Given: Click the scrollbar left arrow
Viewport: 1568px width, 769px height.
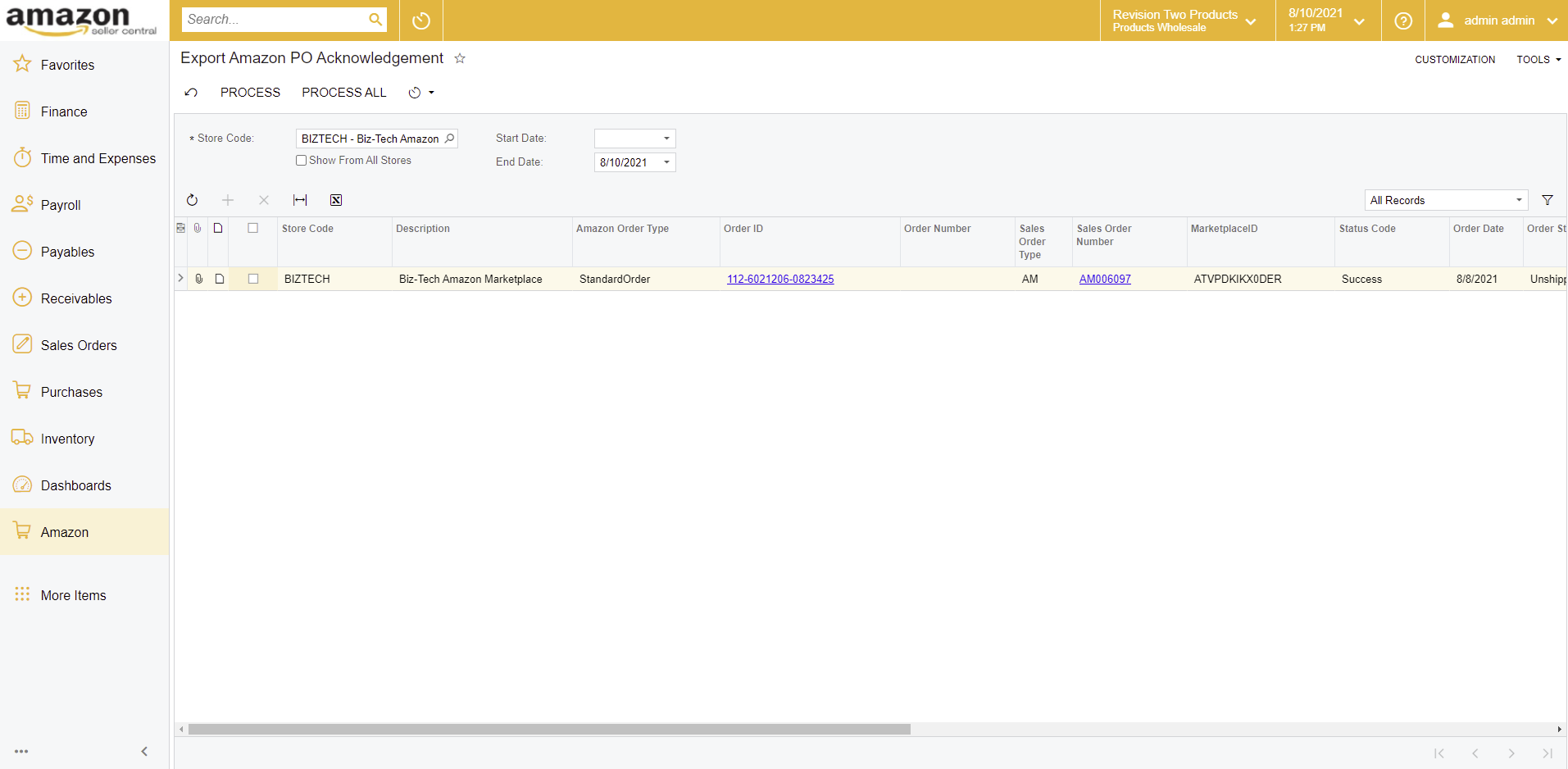Looking at the screenshot, I should (181, 729).
